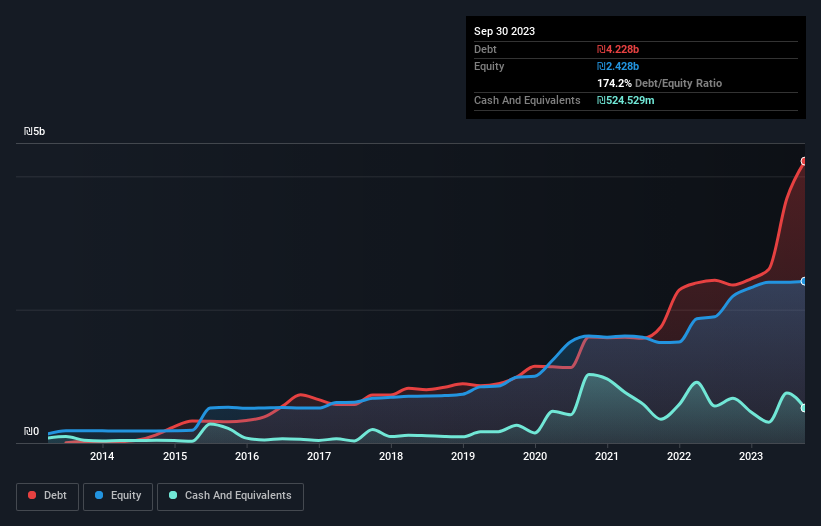Click the 2014 x-axis label
This screenshot has height=526, width=821.
tap(102, 456)
